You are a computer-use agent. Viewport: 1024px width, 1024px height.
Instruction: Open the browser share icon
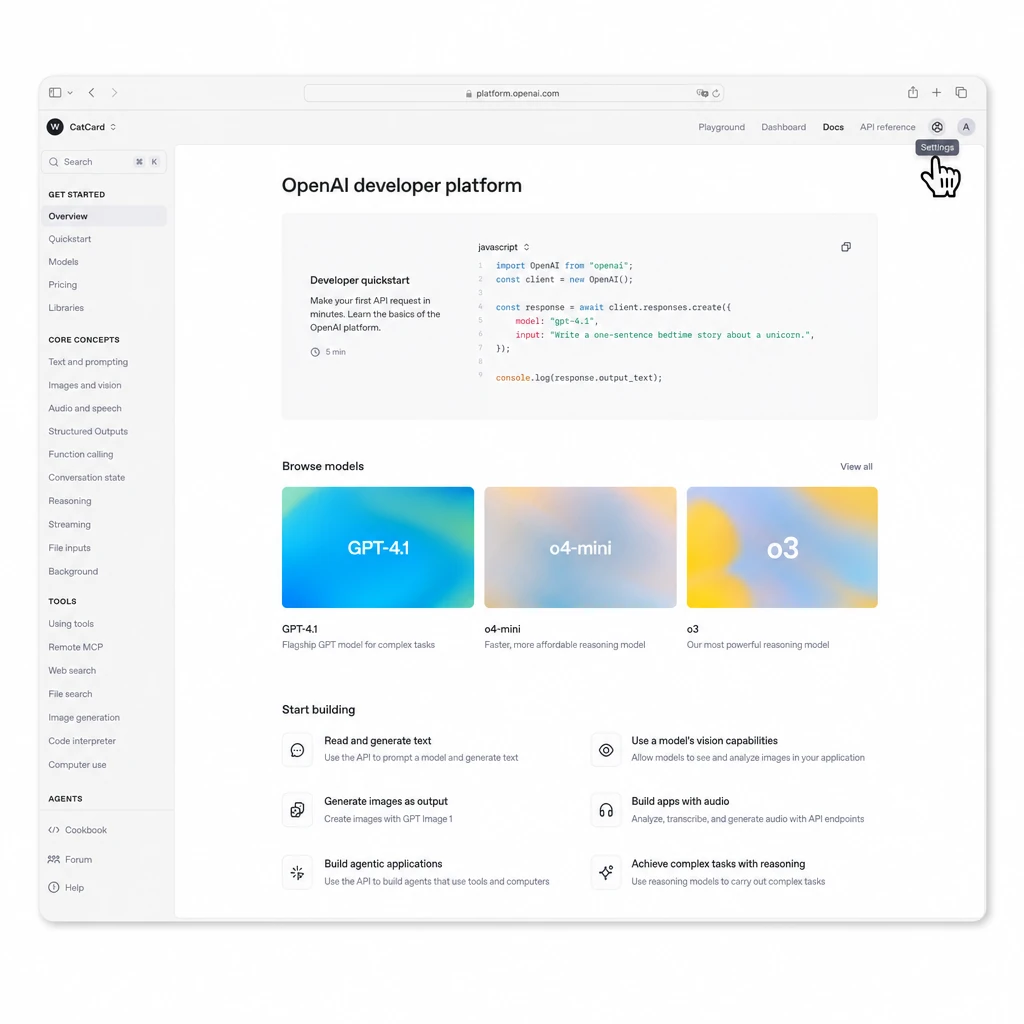click(912, 92)
